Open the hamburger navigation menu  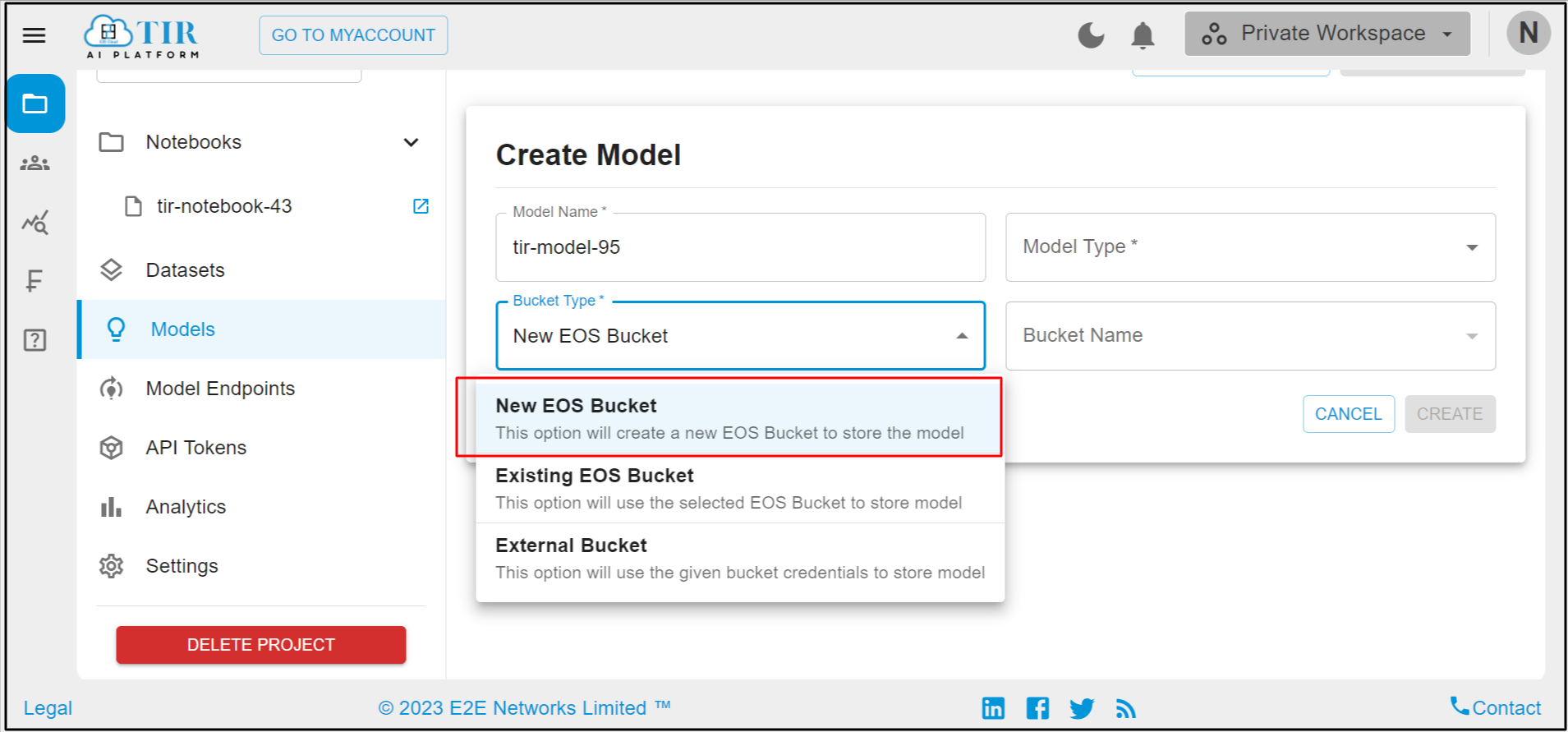click(34, 35)
